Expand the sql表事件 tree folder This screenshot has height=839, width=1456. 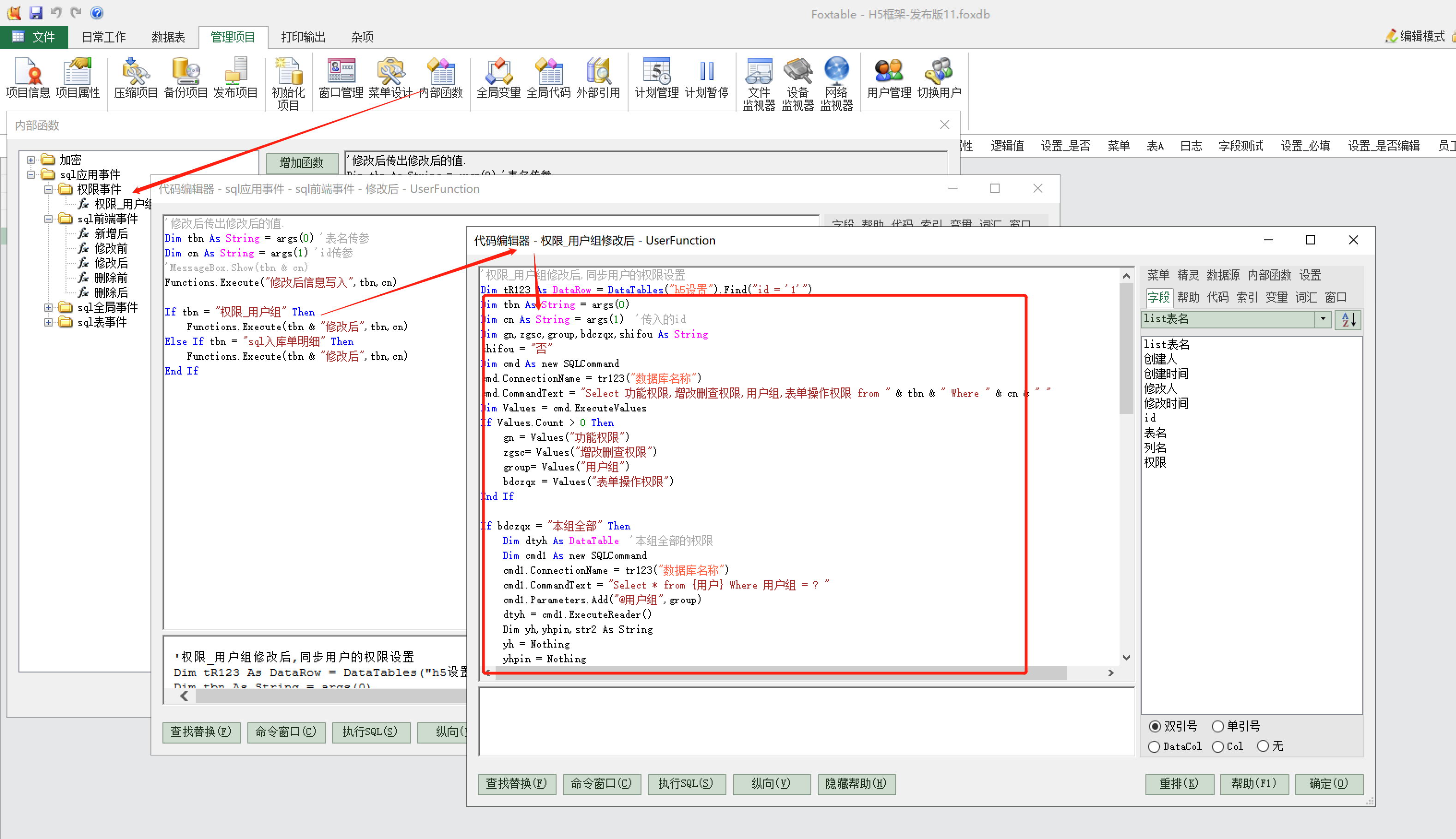(x=48, y=323)
